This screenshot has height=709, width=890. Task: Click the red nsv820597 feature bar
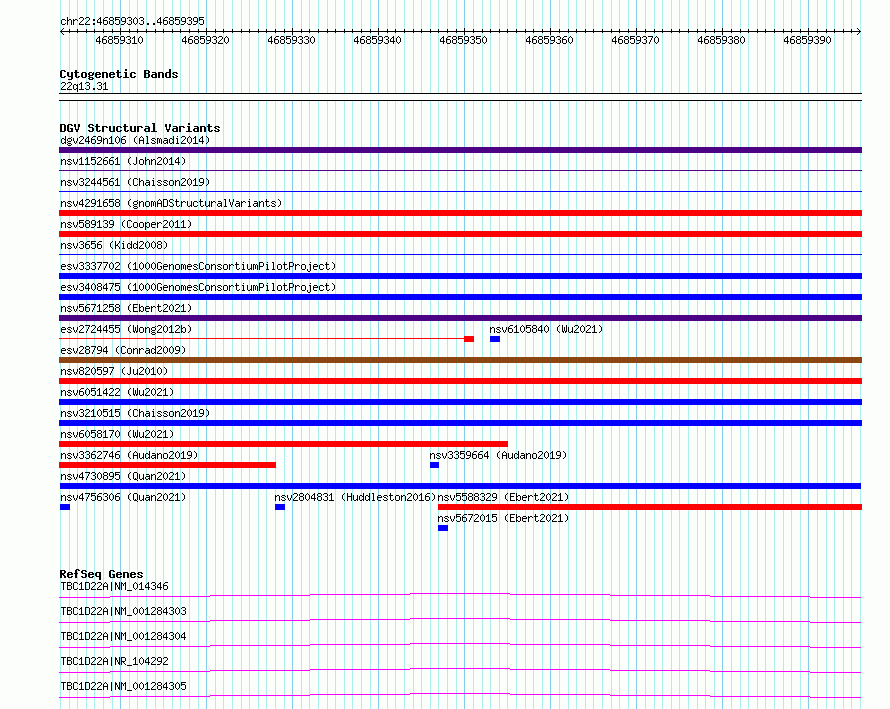460,381
